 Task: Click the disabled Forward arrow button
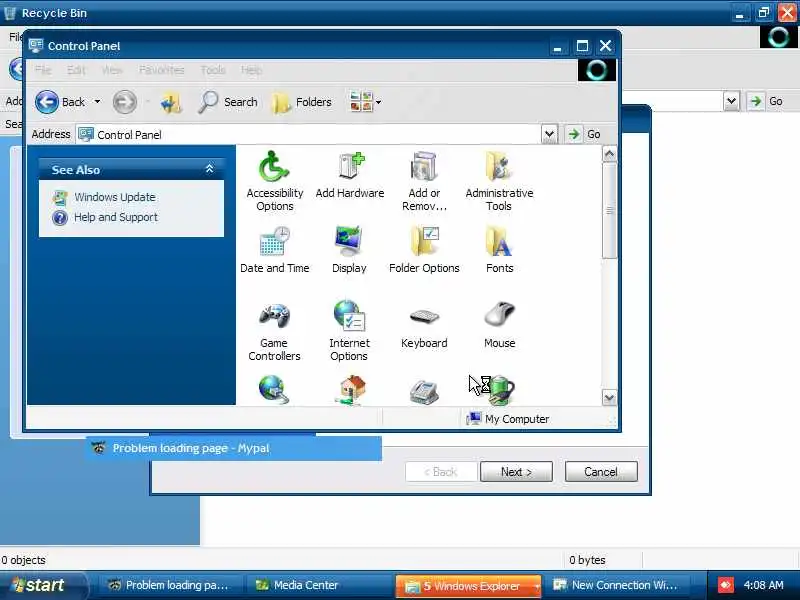(x=124, y=102)
